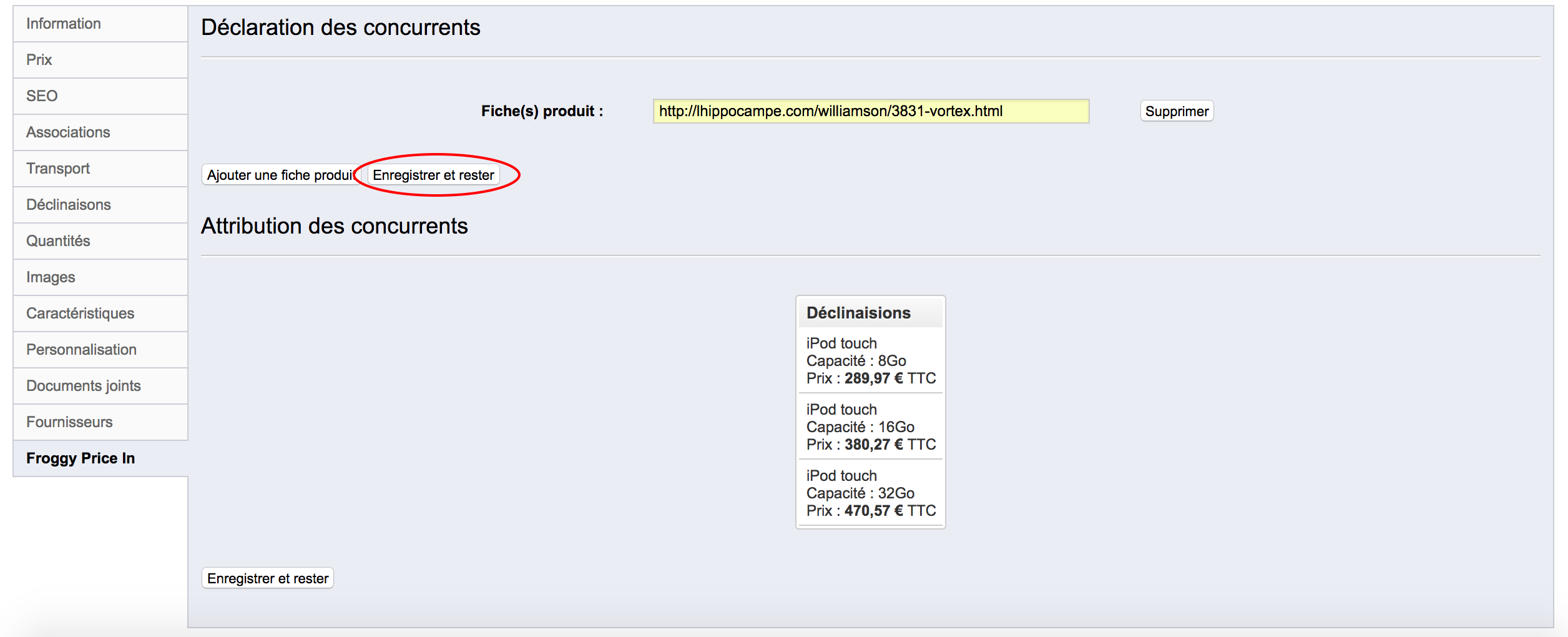Open the Personnalisation tab
The image size is (1568, 637).
100,350
